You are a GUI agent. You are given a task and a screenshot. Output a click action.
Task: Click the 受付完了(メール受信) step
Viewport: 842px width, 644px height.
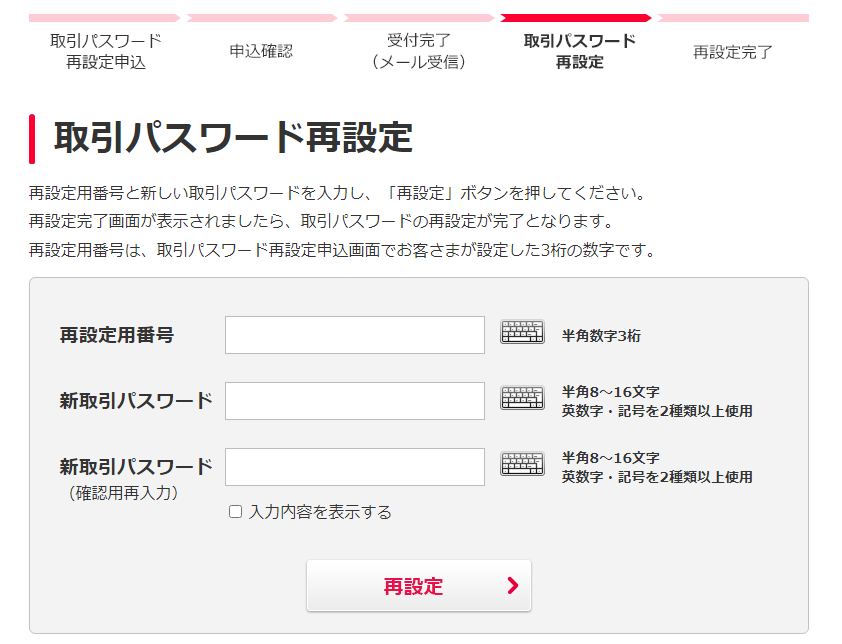[x=418, y=51]
